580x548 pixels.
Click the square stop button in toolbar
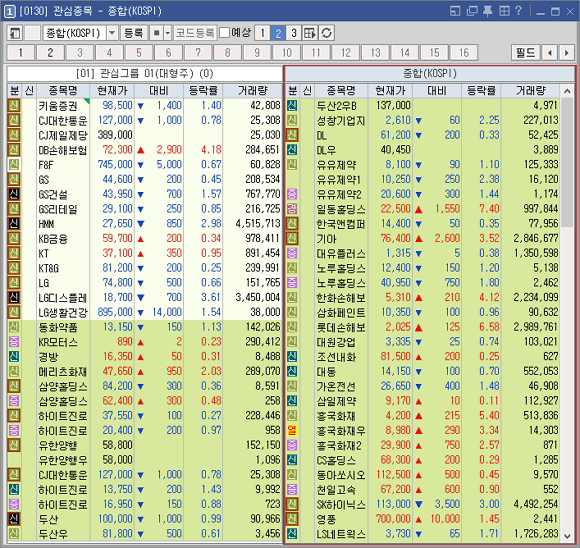pyautogui.click(x=156, y=33)
